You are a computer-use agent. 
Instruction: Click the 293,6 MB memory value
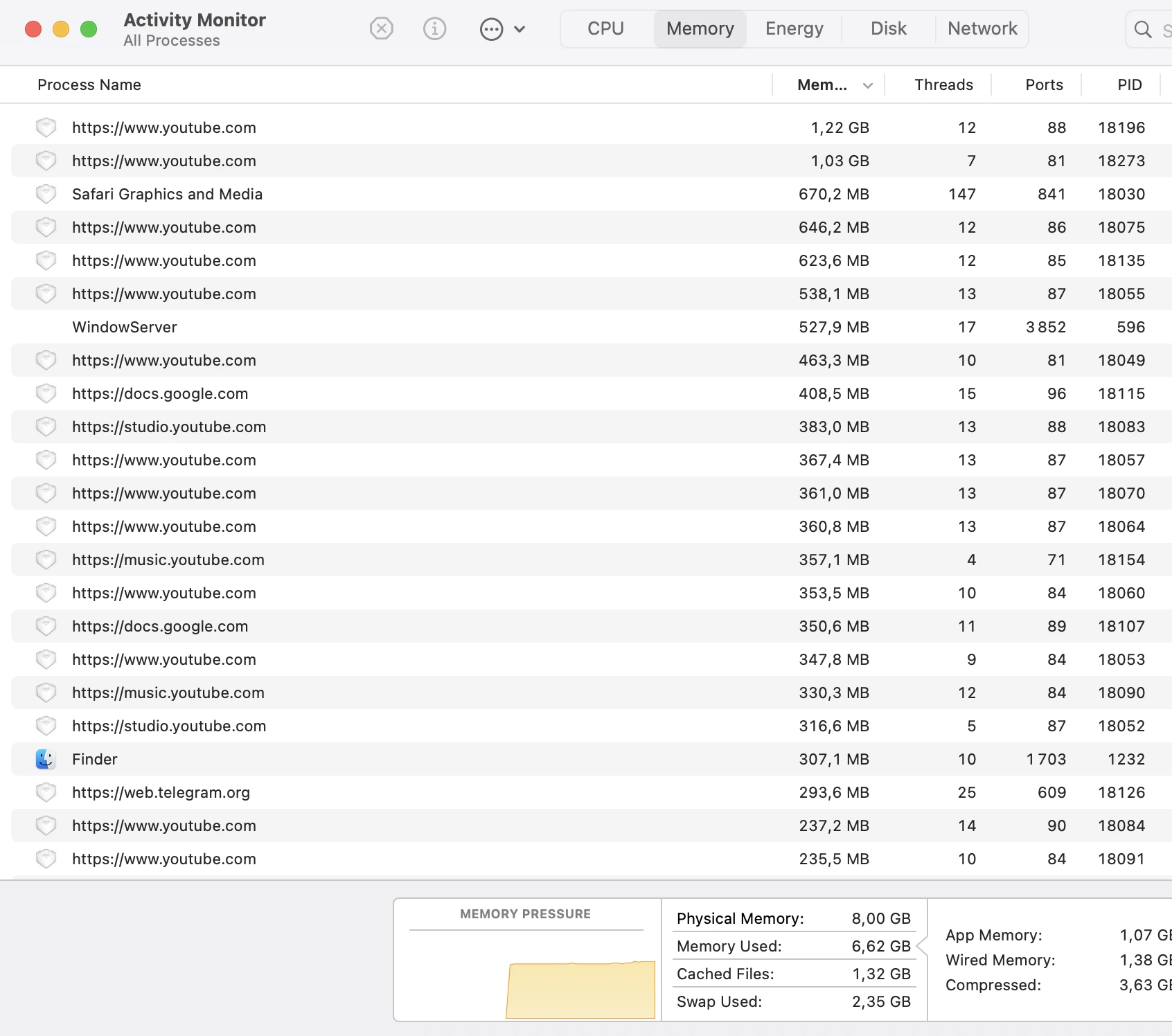(x=834, y=792)
